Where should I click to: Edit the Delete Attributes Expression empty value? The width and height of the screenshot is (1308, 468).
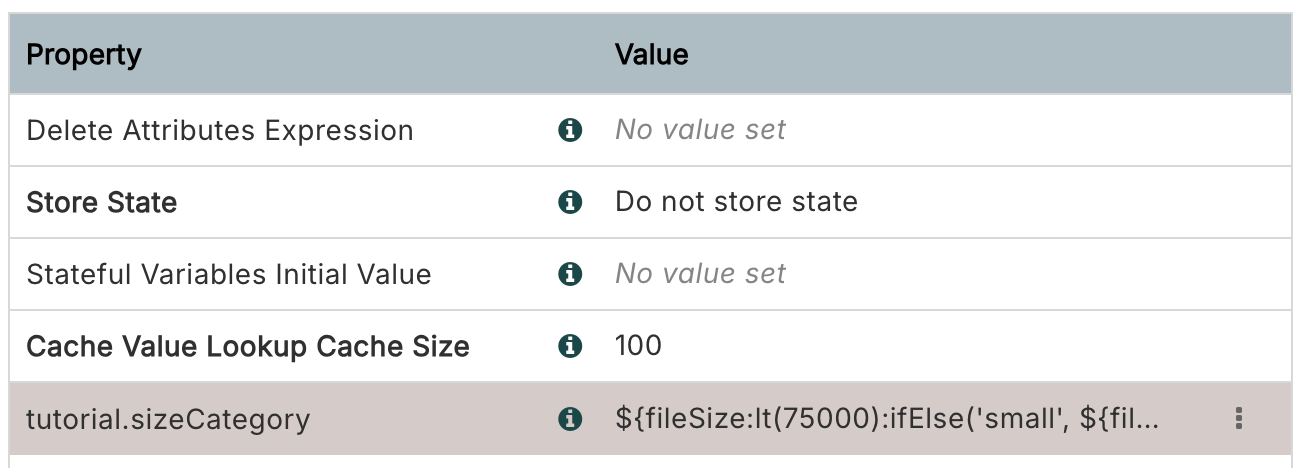(x=700, y=130)
